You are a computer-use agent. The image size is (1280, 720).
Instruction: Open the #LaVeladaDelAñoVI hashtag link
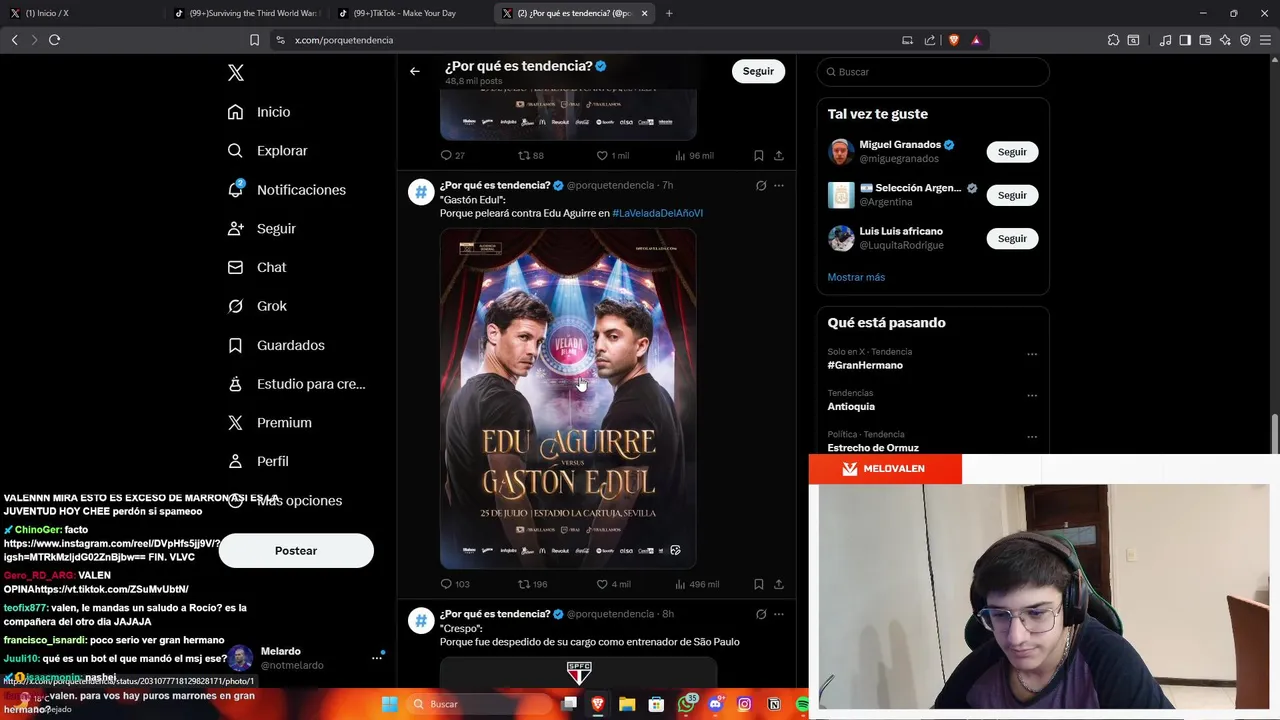point(657,213)
